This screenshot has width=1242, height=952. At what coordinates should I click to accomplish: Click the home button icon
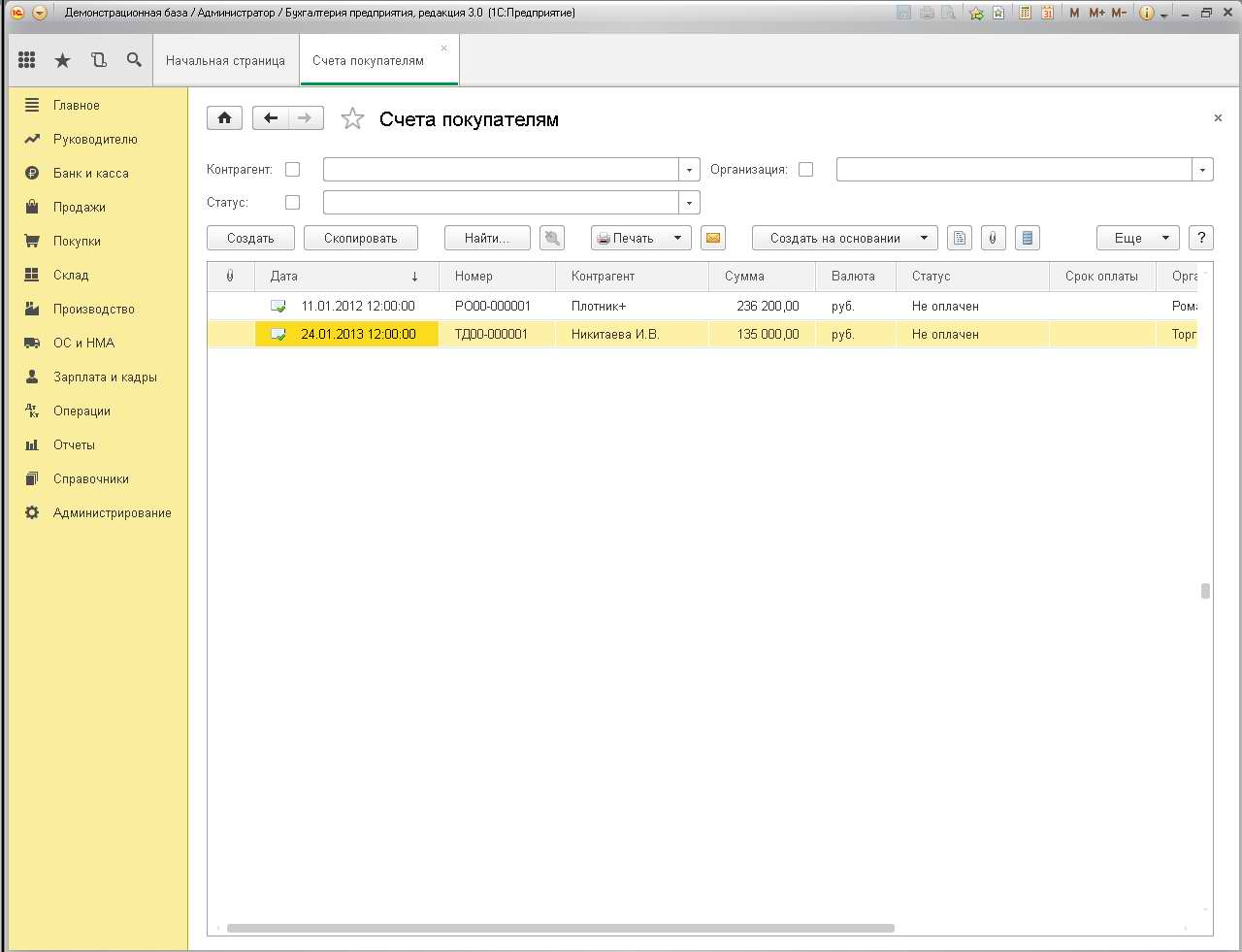pyautogui.click(x=224, y=118)
